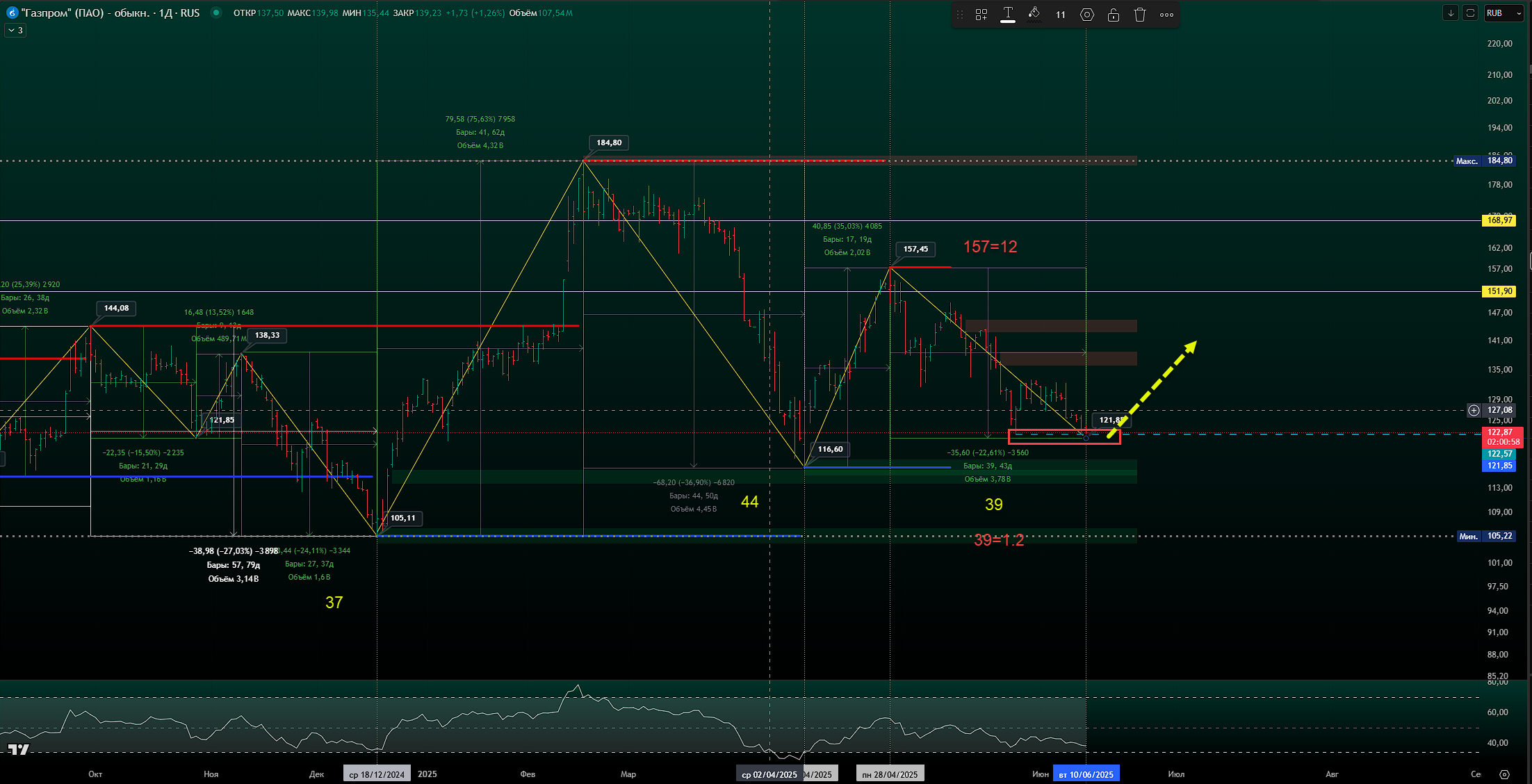Viewport: 1532px width, 784px height.
Task: Grab the floating drawing toolbar drag handle
Action: [x=960, y=15]
